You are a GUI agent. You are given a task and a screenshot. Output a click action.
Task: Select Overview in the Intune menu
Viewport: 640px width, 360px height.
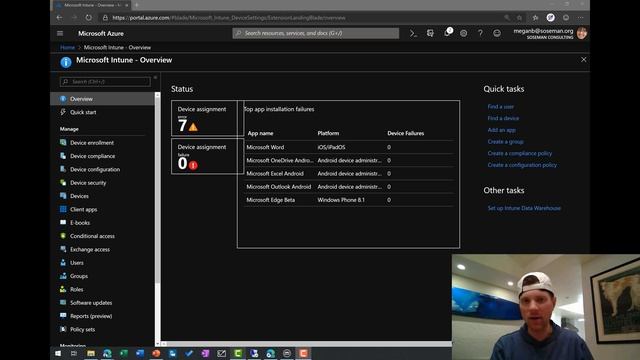(102, 99)
